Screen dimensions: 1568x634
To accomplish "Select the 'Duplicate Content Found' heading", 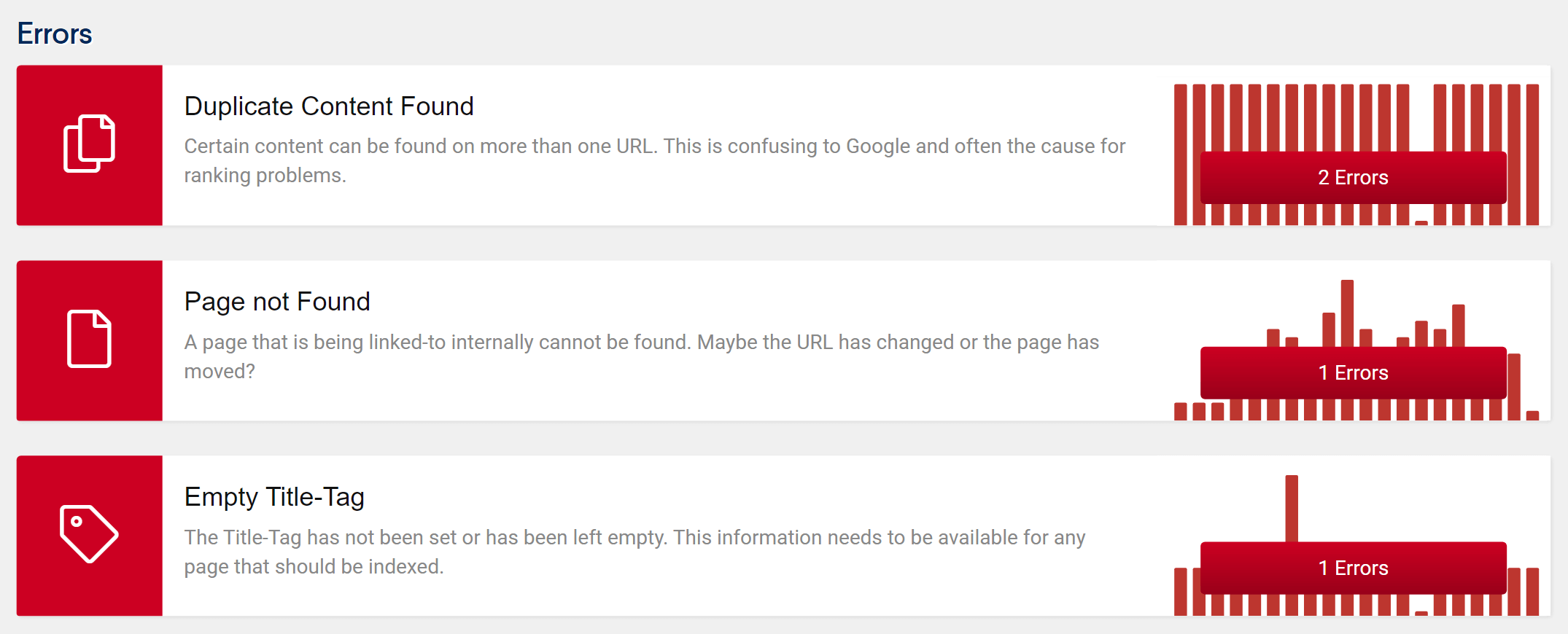I will pyautogui.click(x=329, y=106).
